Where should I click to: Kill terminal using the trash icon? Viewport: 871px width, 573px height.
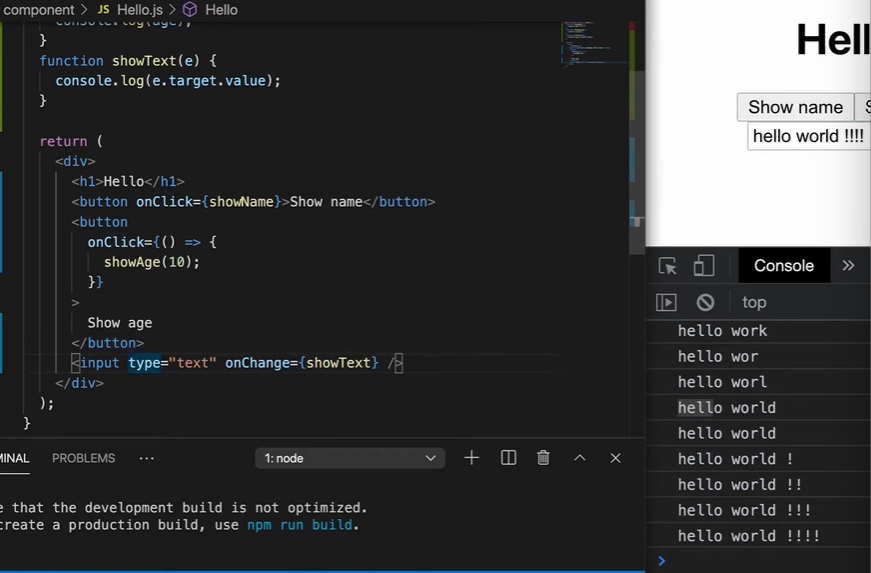click(543, 458)
